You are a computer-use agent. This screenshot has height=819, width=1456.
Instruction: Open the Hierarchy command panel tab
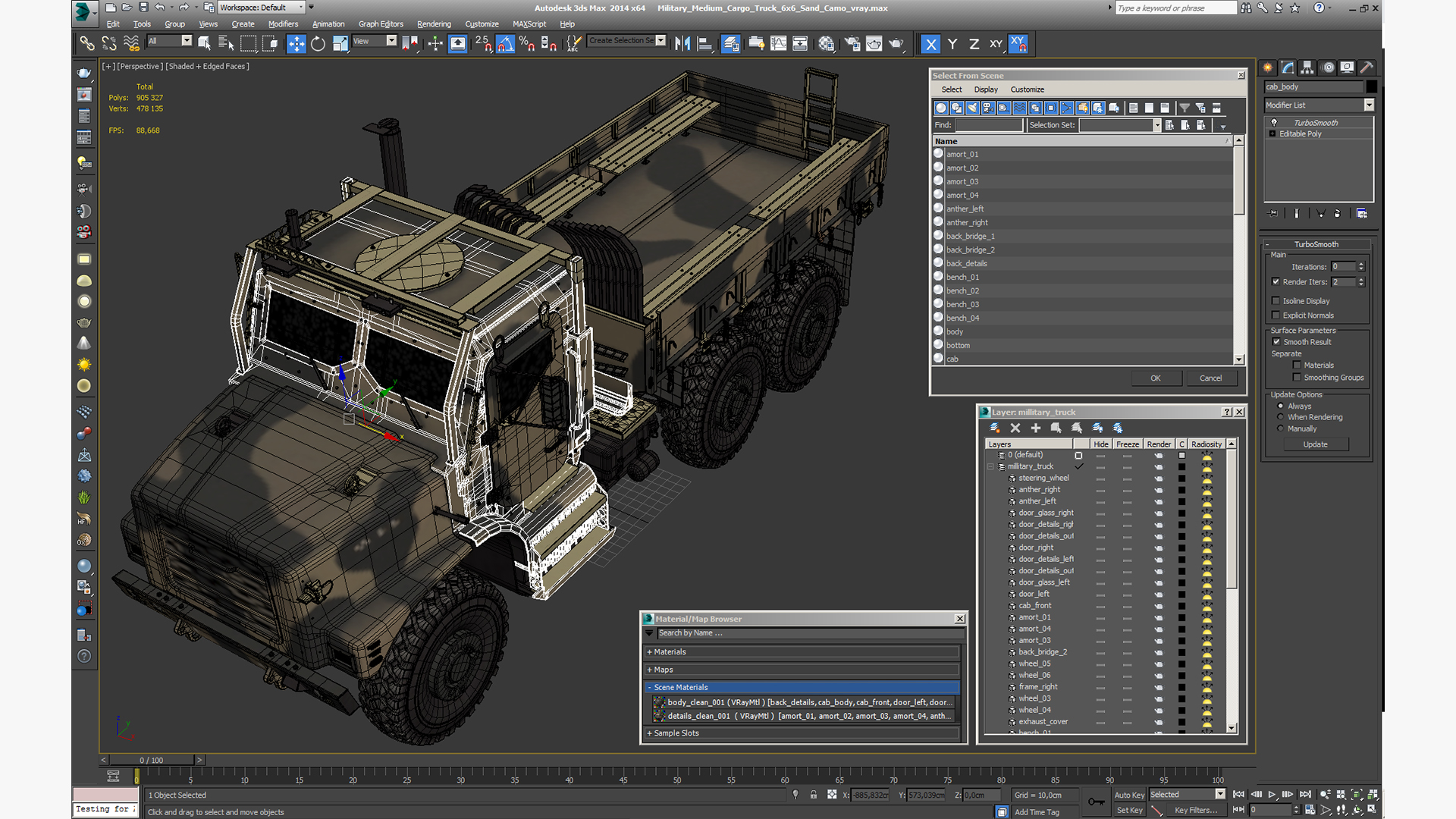pyautogui.click(x=1307, y=67)
